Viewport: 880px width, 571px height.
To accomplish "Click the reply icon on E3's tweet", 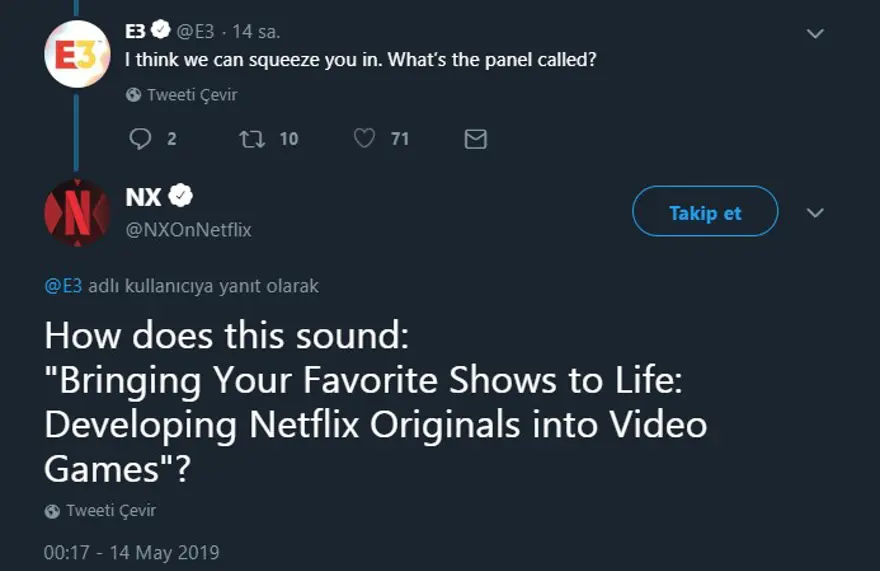I will point(140,139).
